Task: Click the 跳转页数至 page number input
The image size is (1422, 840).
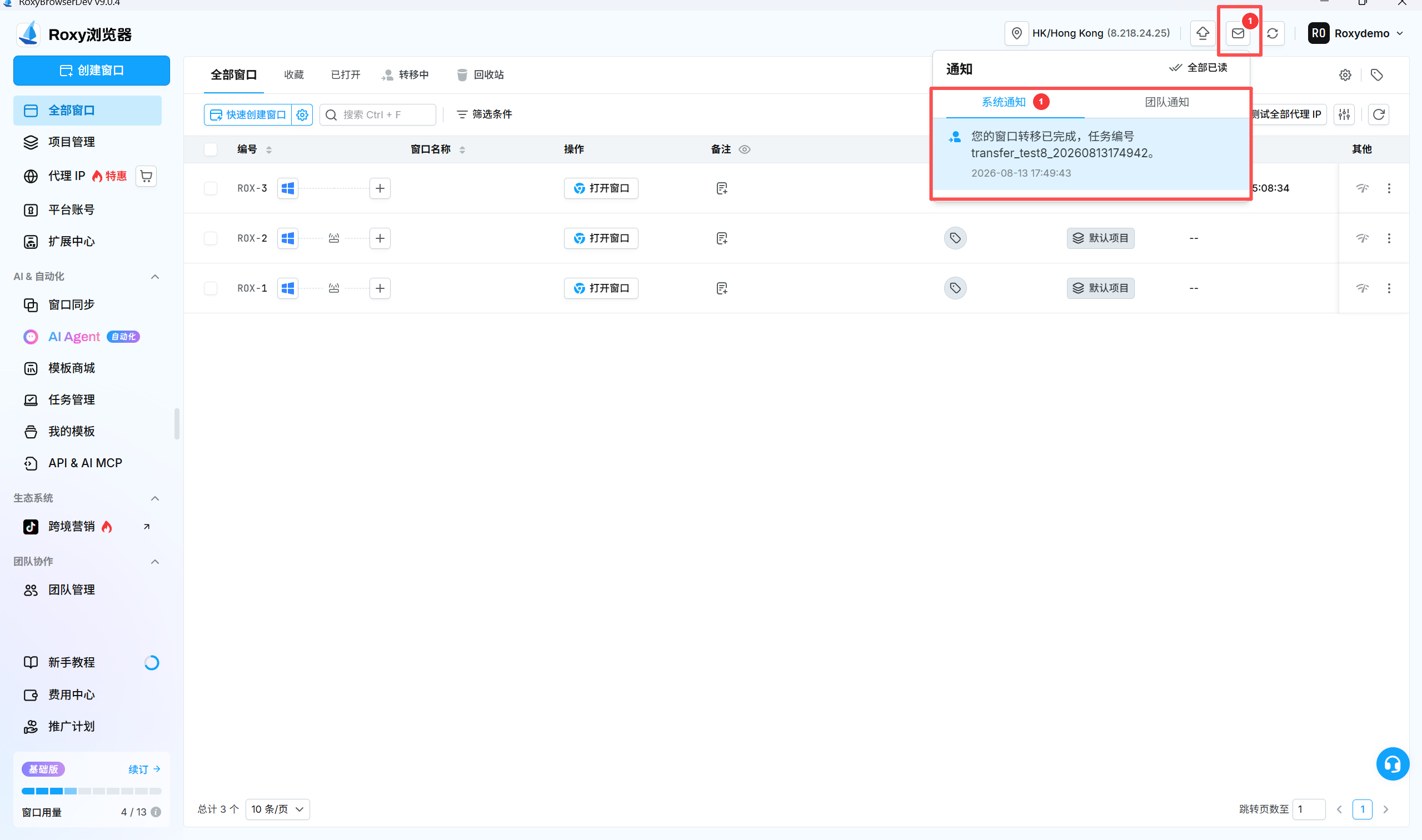Action: click(1309, 809)
